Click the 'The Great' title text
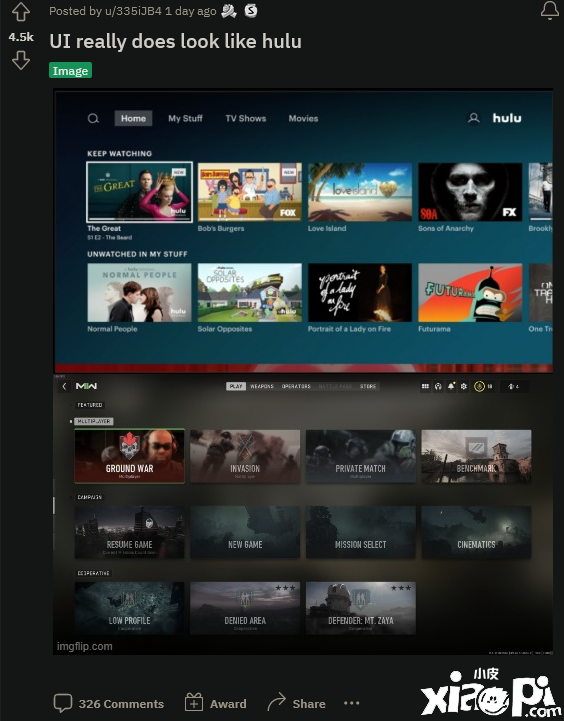564x721 pixels. click(104, 229)
